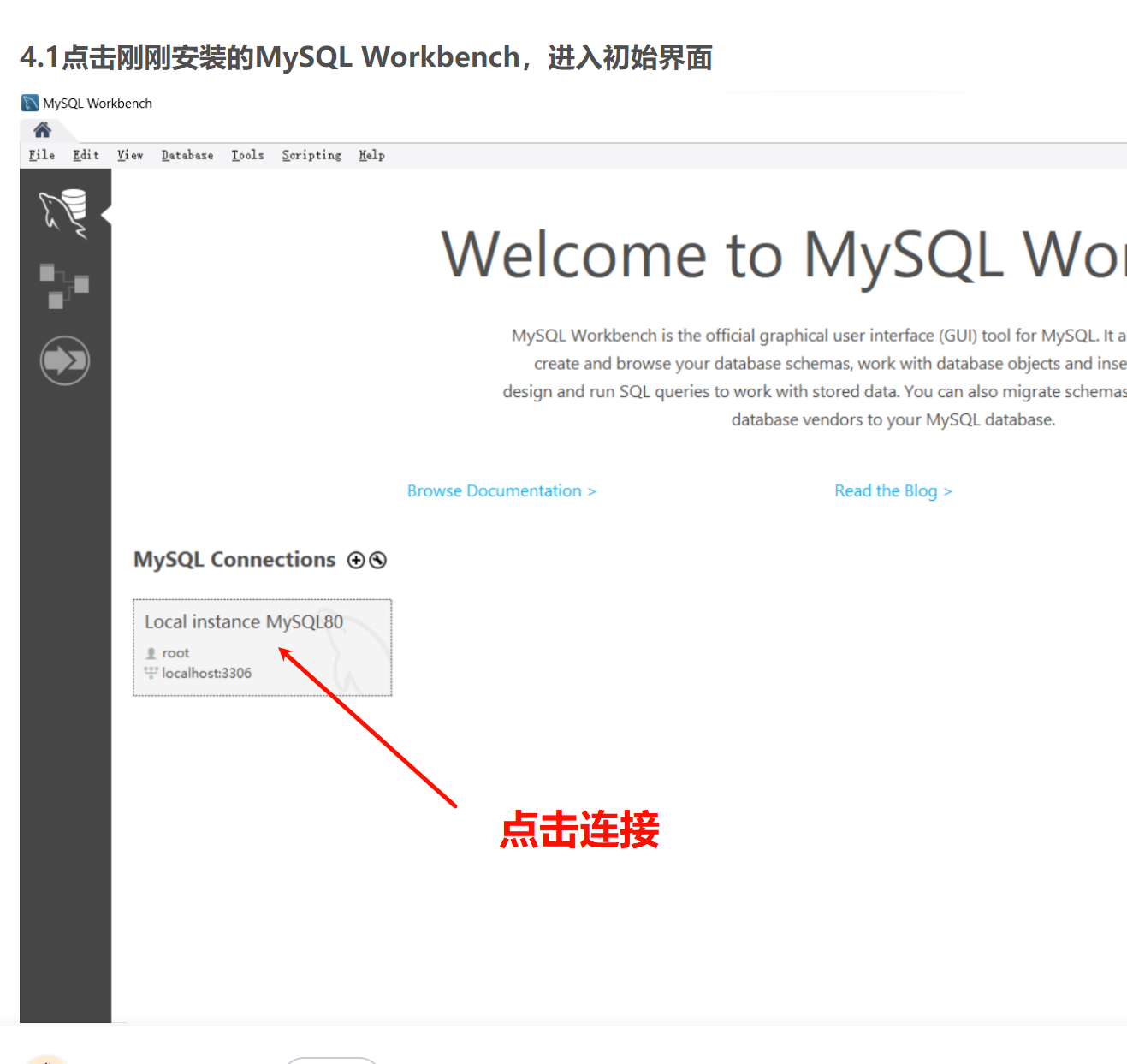Open the File menu
The height and width of the screenshot is (1064, 1127).
[42, 155]
